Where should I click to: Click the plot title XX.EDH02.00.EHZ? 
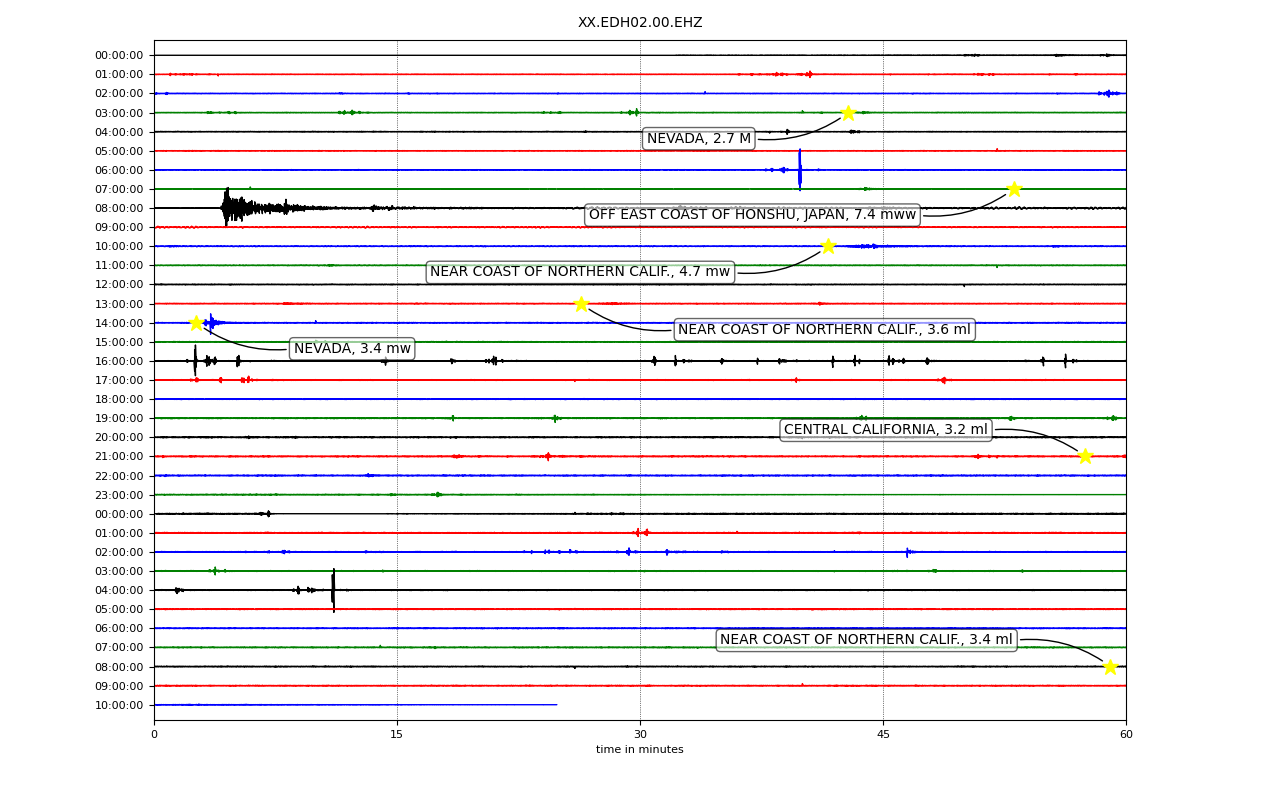640,23
